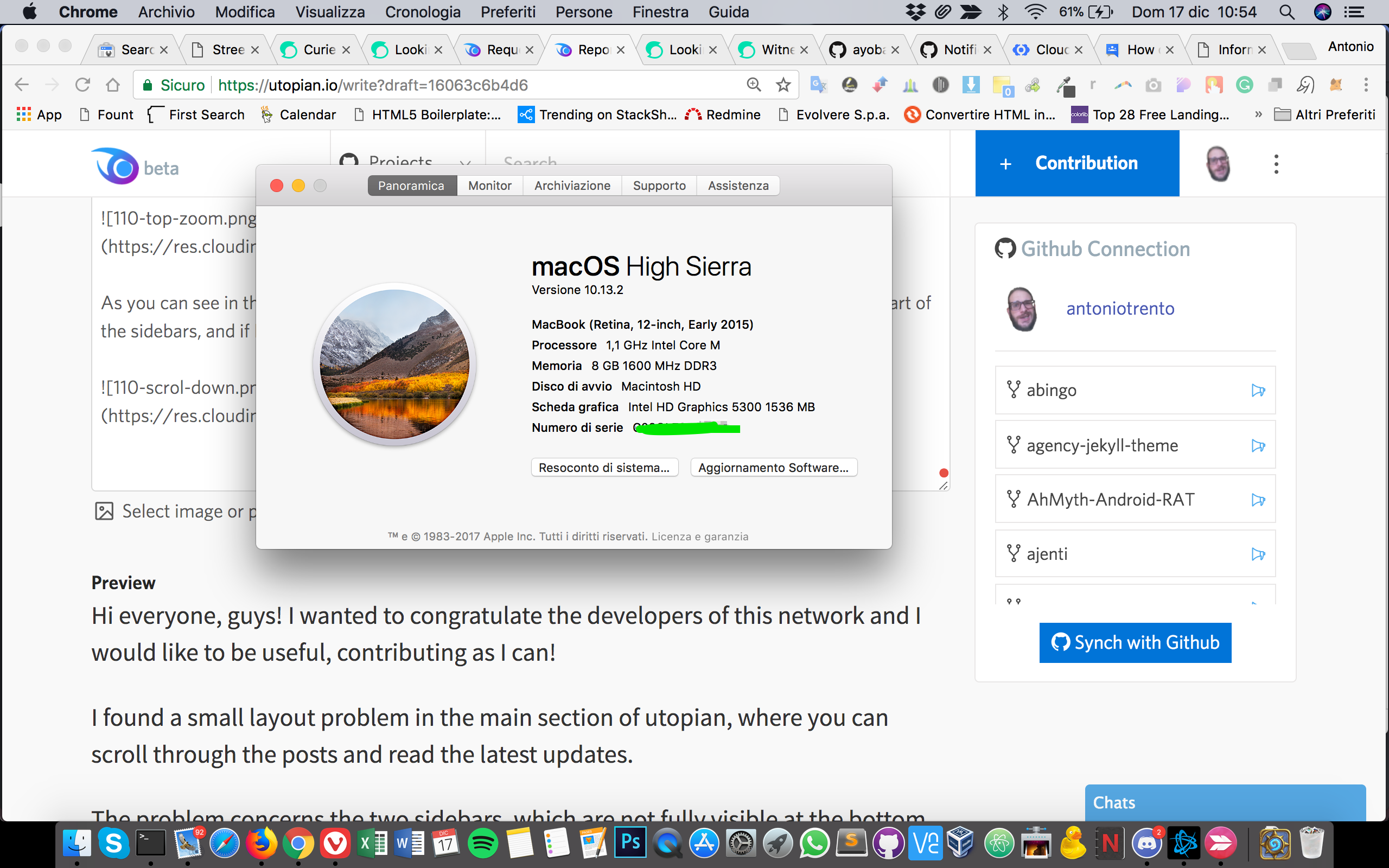Screen dimensions: 1389x868
Task: Click the Dropbox menu bar icon
Action: pyautogui.click(x=915, y=12)
